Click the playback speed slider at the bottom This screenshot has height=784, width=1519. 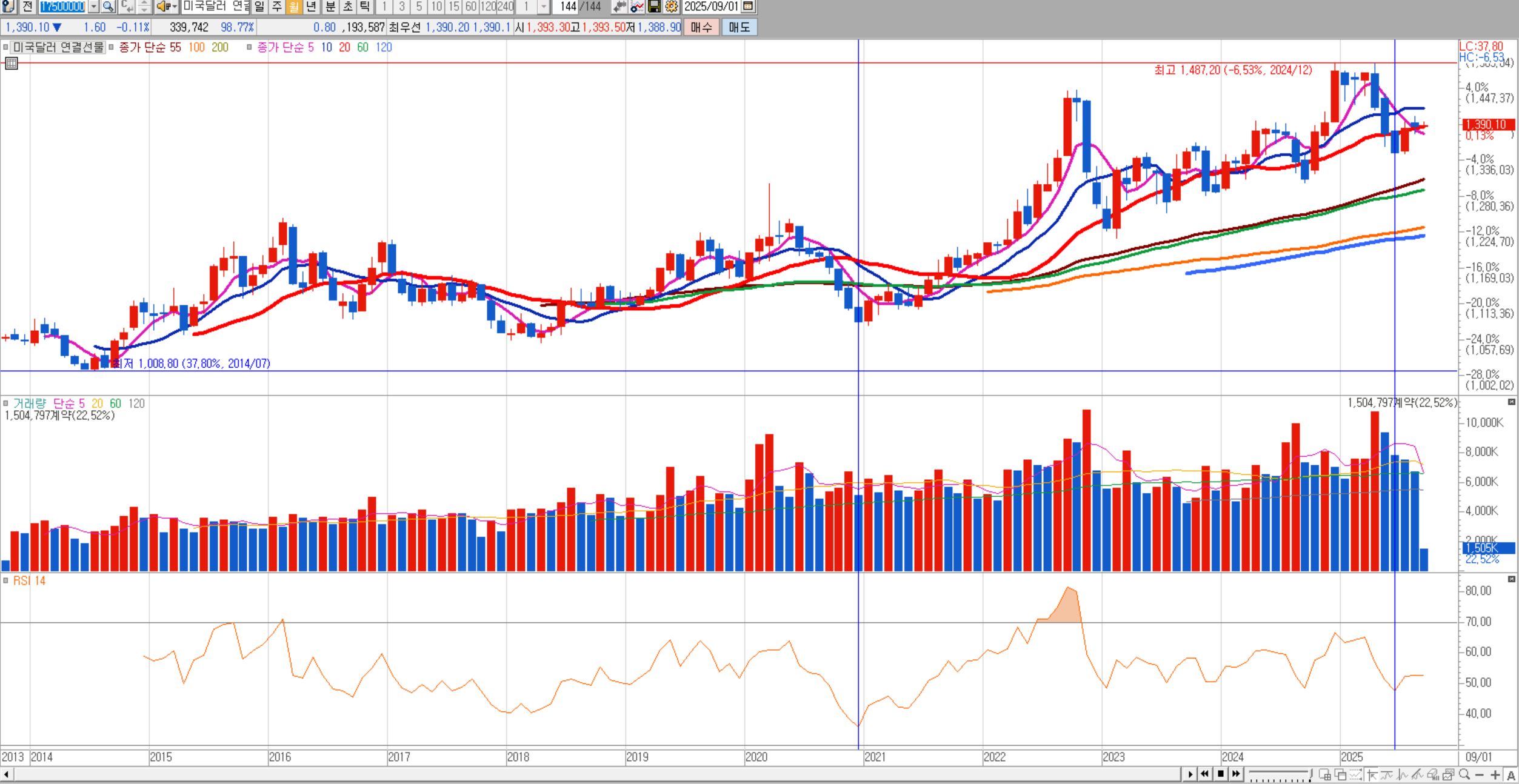(1279, 772)
